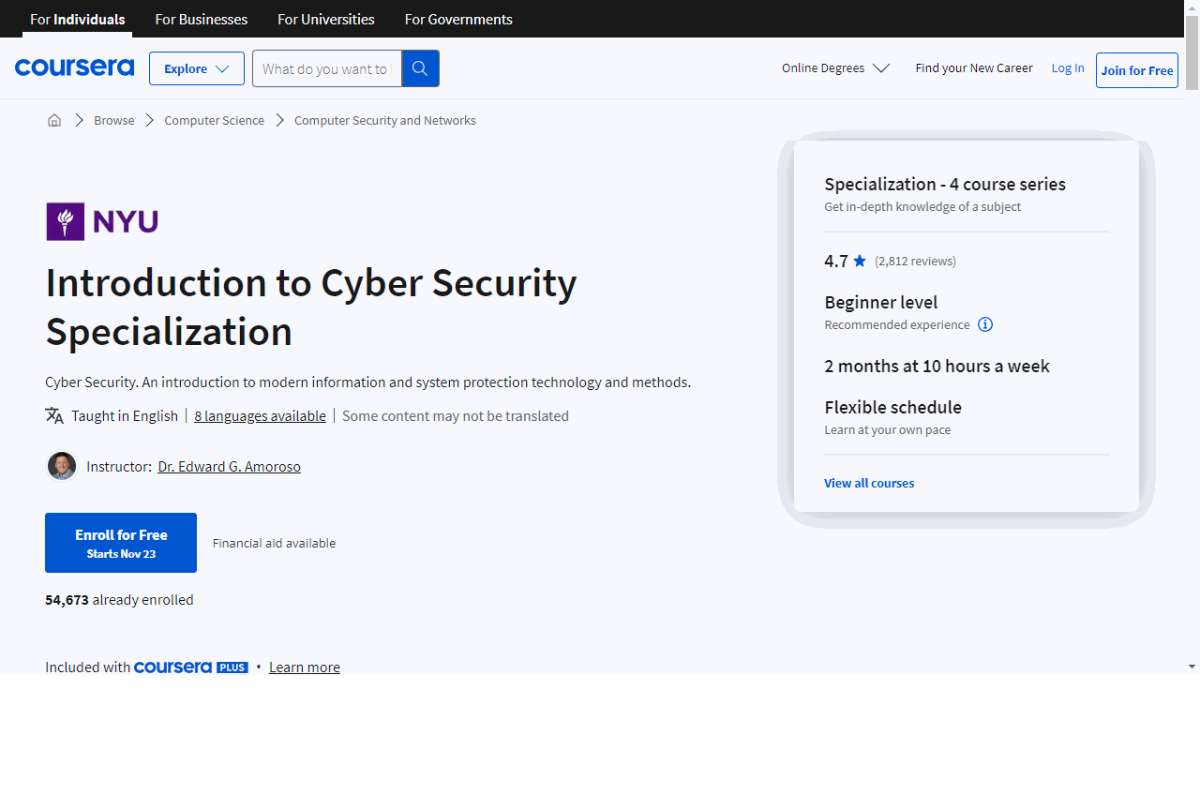Image resolution: width=1200 pixels, height=800 pixels.
Task: Click the Enroll for Free button
Action: [x=120, y=542]
